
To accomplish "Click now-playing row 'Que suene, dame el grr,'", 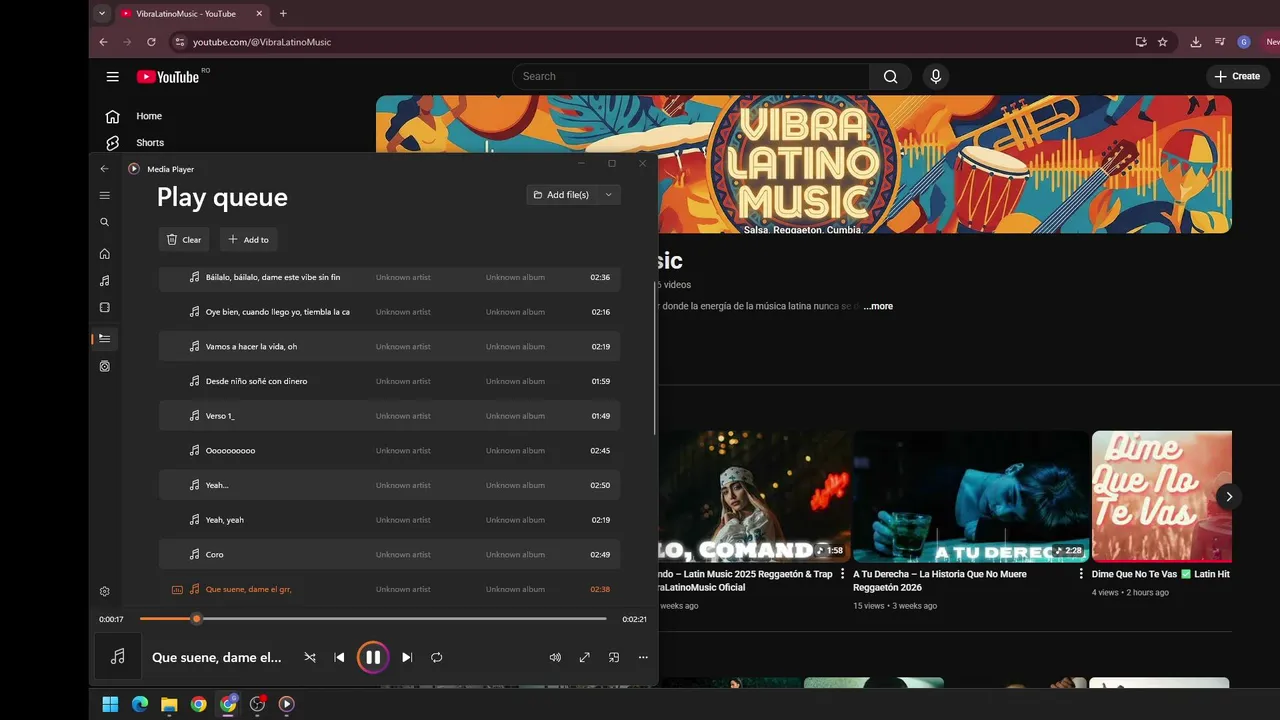I will click(x=389, y=589).
